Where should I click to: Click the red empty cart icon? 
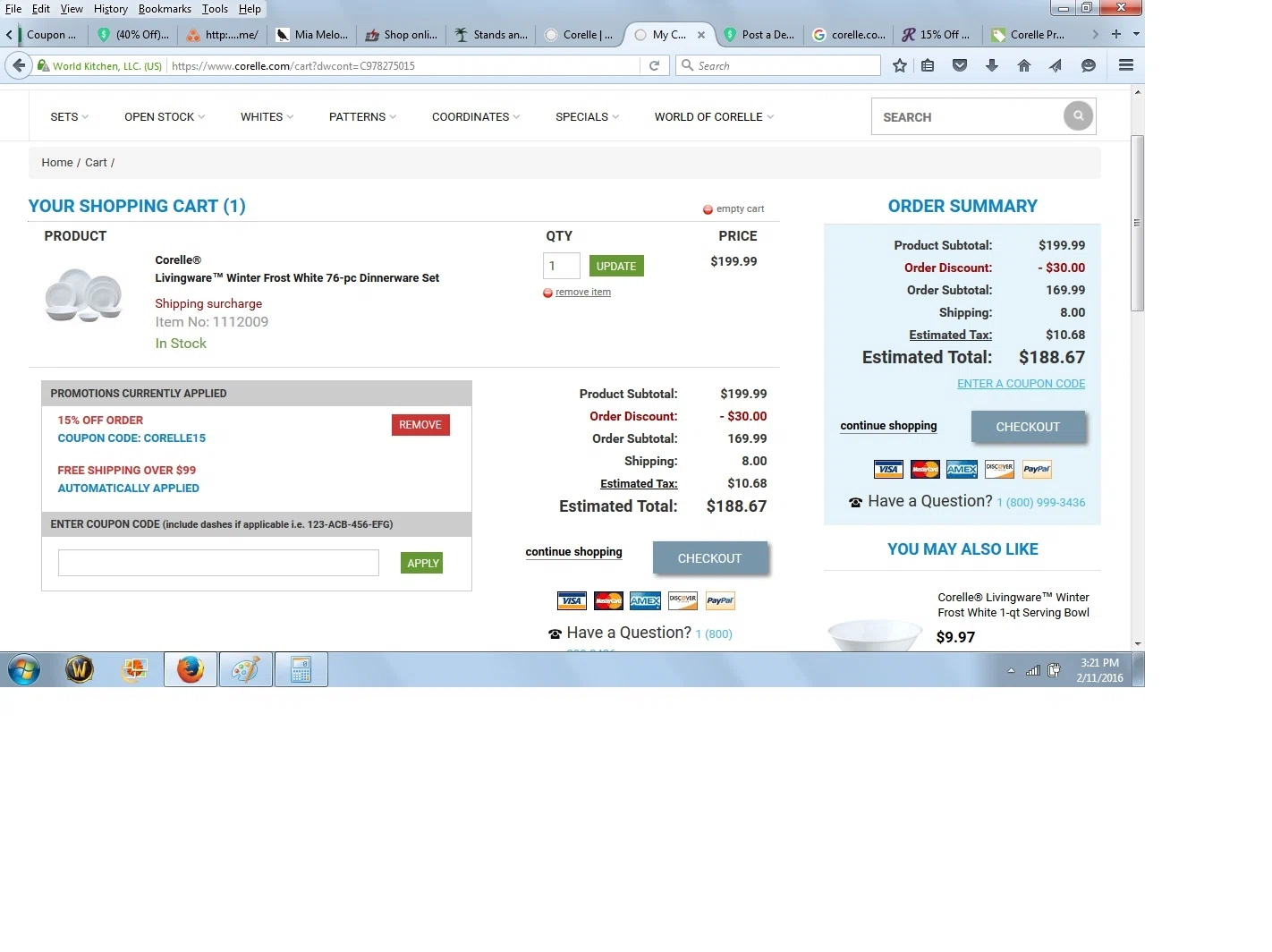coord(708,209)
